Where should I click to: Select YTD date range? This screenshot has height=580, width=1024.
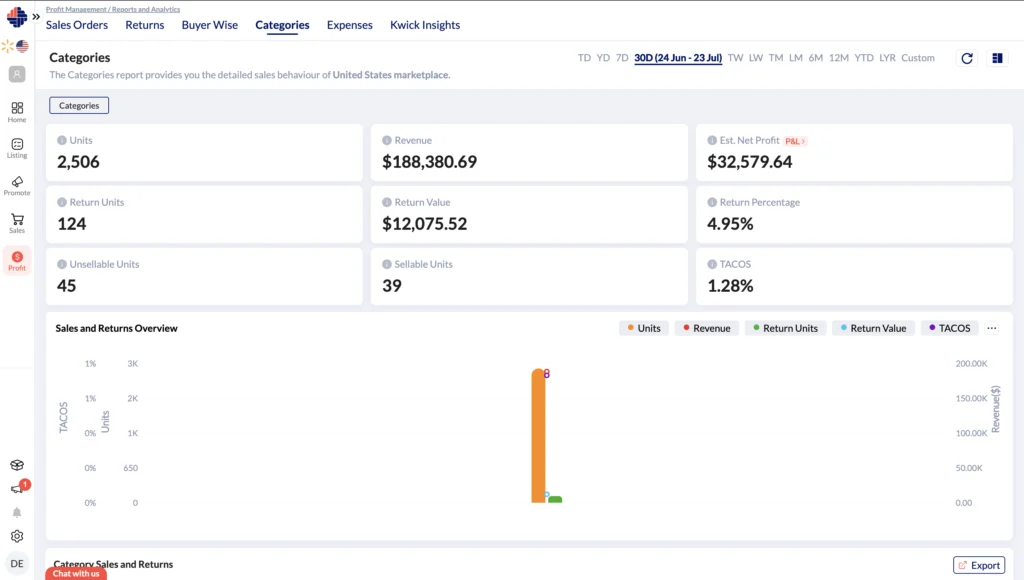point(864,57)
